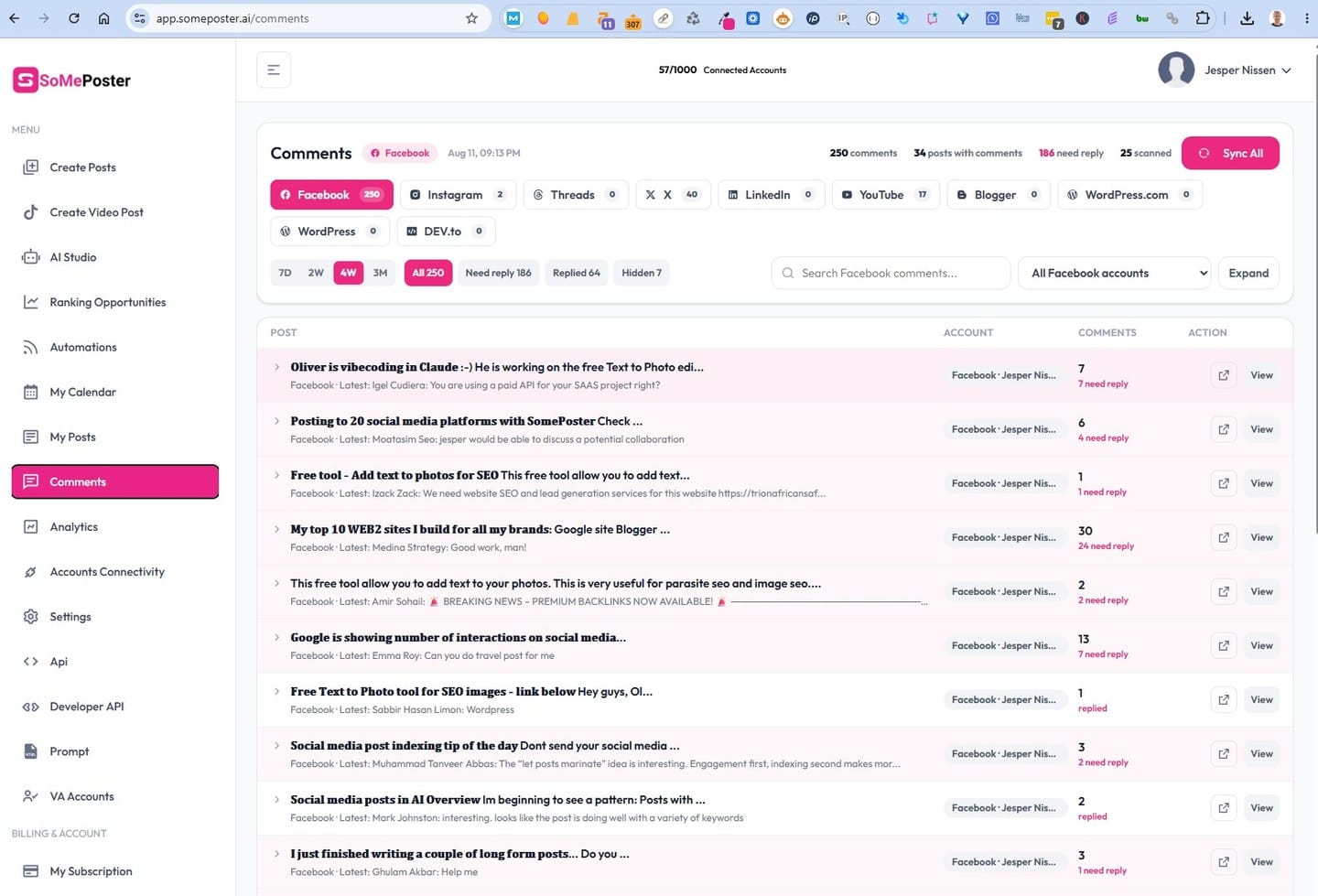This screenshot has width=1318, height=896.
Task: Click the Prompt file icon
Action: (31, 751)
